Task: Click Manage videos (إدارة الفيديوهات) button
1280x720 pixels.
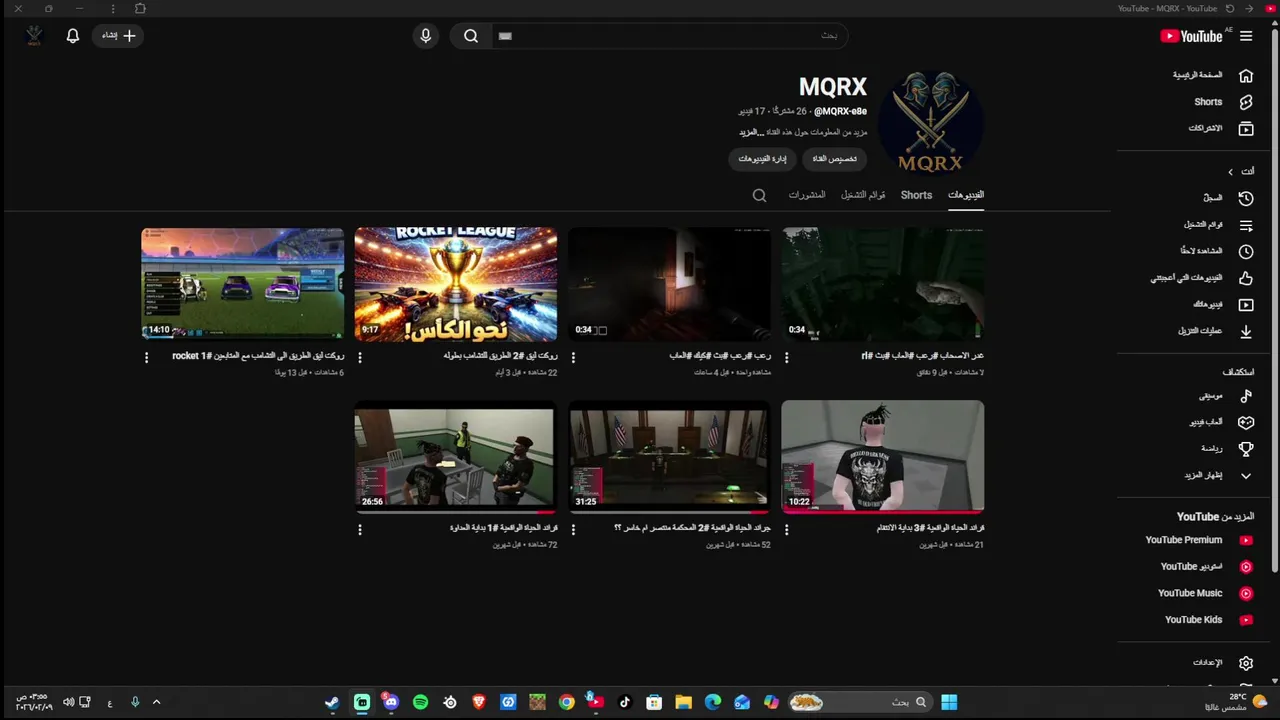Action: click(762, 159)
